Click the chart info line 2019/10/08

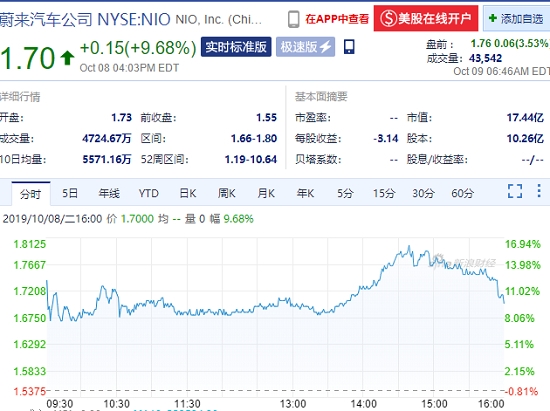pos(128,219)
